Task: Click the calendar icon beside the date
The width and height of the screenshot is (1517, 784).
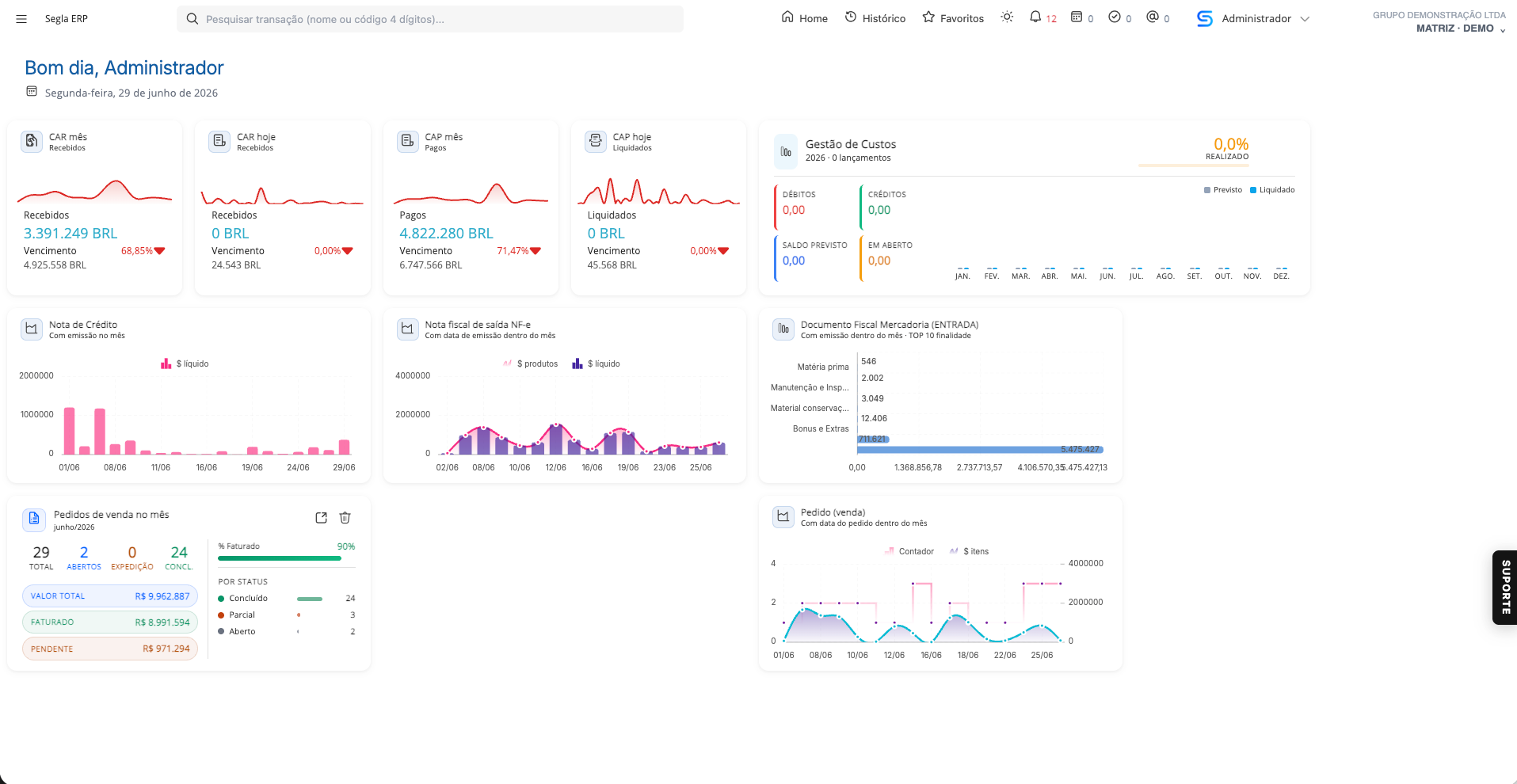Action: point(32,92)
